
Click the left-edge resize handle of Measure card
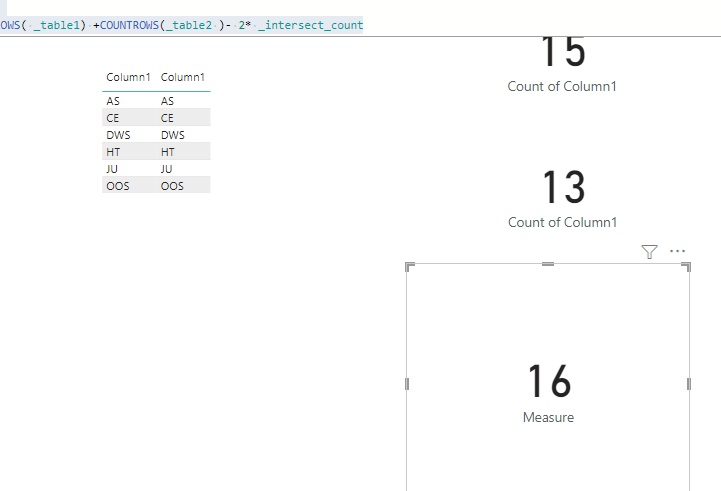click(x=407, y=384)
